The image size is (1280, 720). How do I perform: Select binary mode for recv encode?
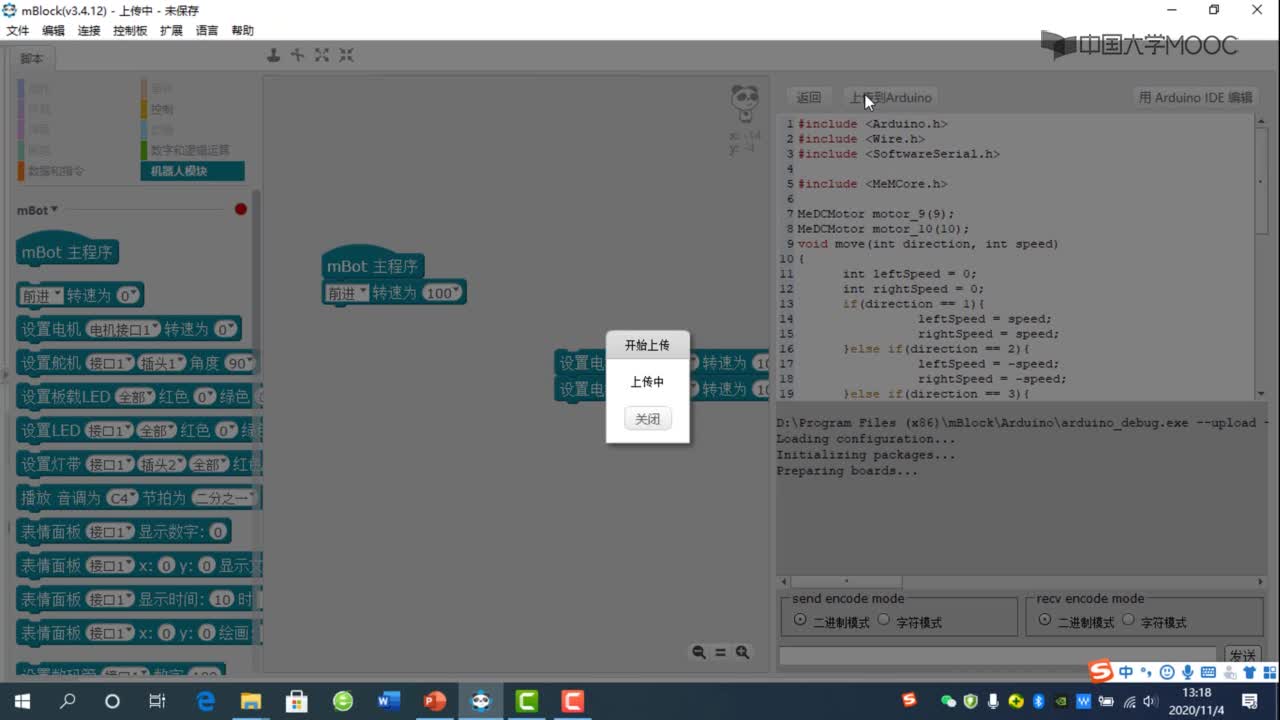point(1045,620)
